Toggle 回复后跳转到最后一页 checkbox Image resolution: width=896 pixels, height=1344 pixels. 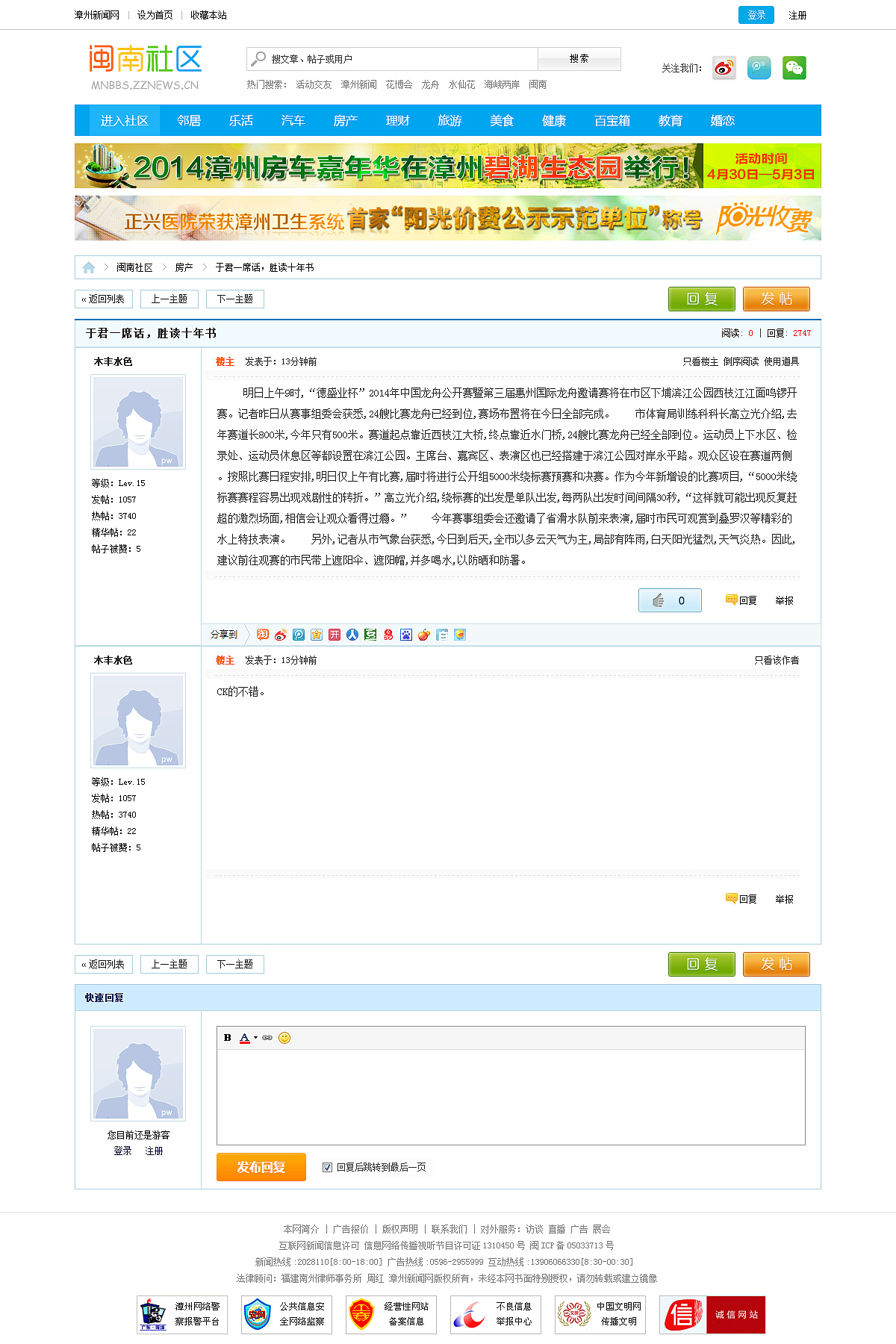[327, 1167]
